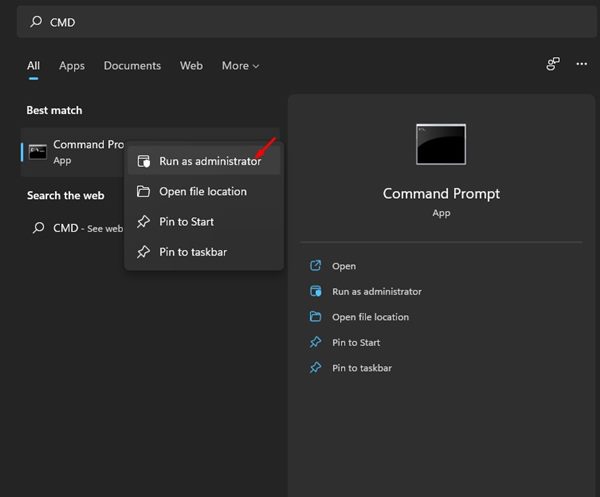Switch to the All tab
The height and width of the screenshot is (497, 600).
33,66
